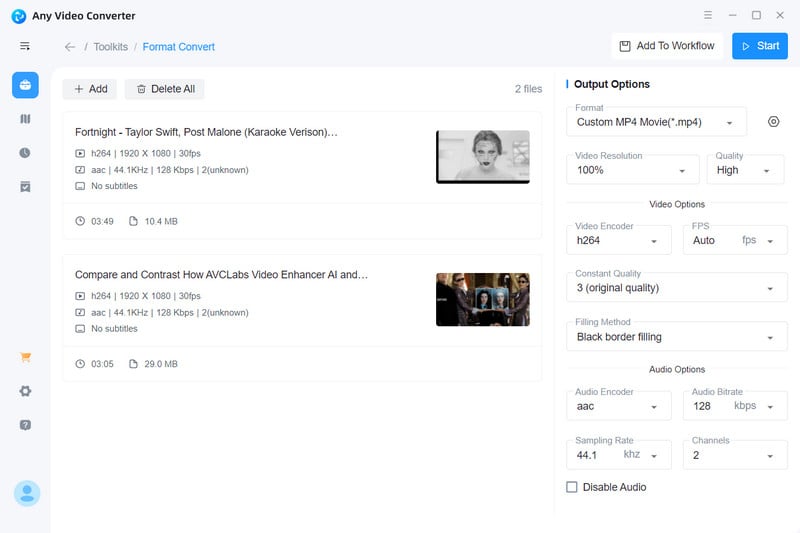Open the library columns sidebar icon
The width and height of the screenshot is (800, 533).
(x=25, y=119)
